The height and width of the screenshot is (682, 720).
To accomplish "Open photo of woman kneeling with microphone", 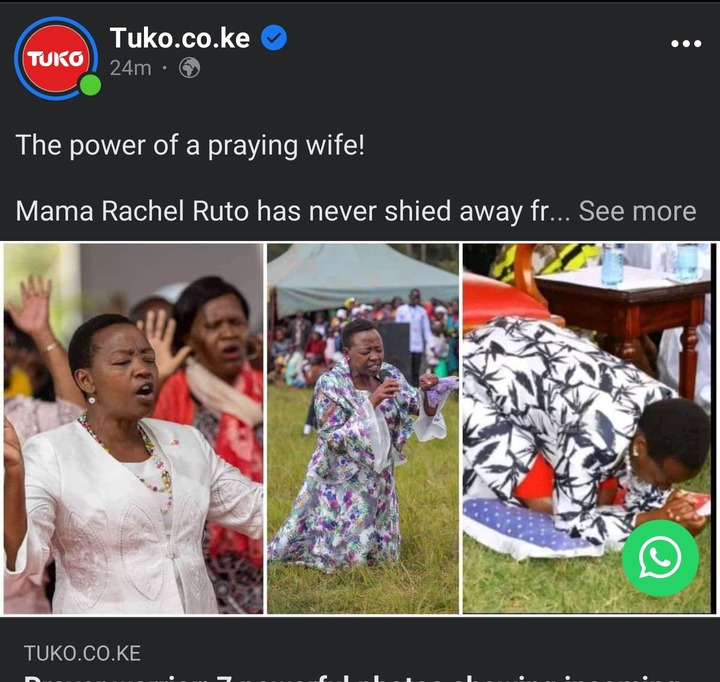I will 363,428.
